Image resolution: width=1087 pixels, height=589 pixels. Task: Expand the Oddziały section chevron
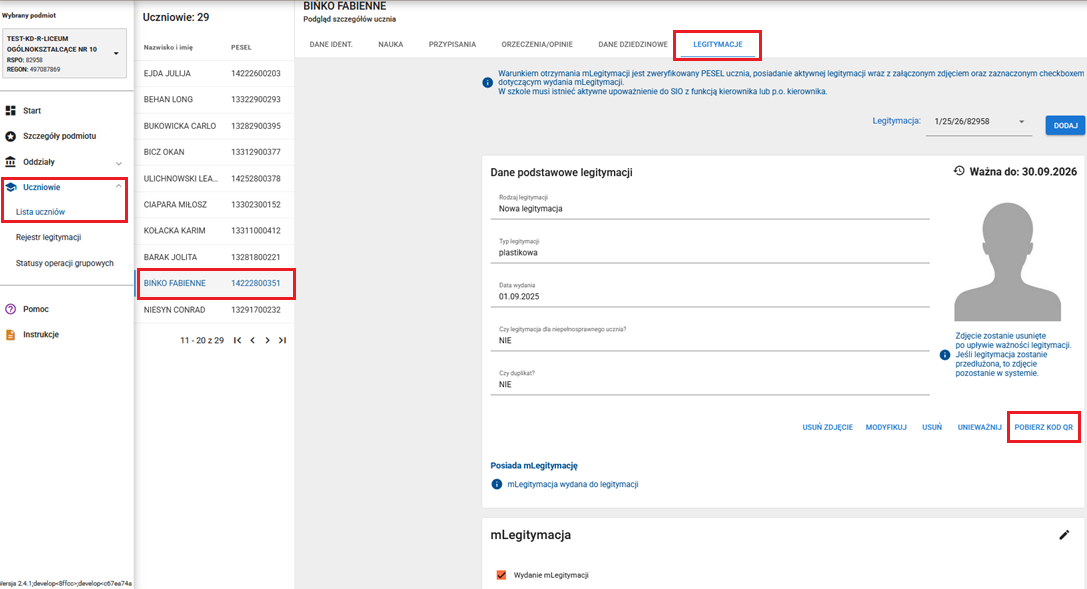pyautogui.click(x=118, y=163)
